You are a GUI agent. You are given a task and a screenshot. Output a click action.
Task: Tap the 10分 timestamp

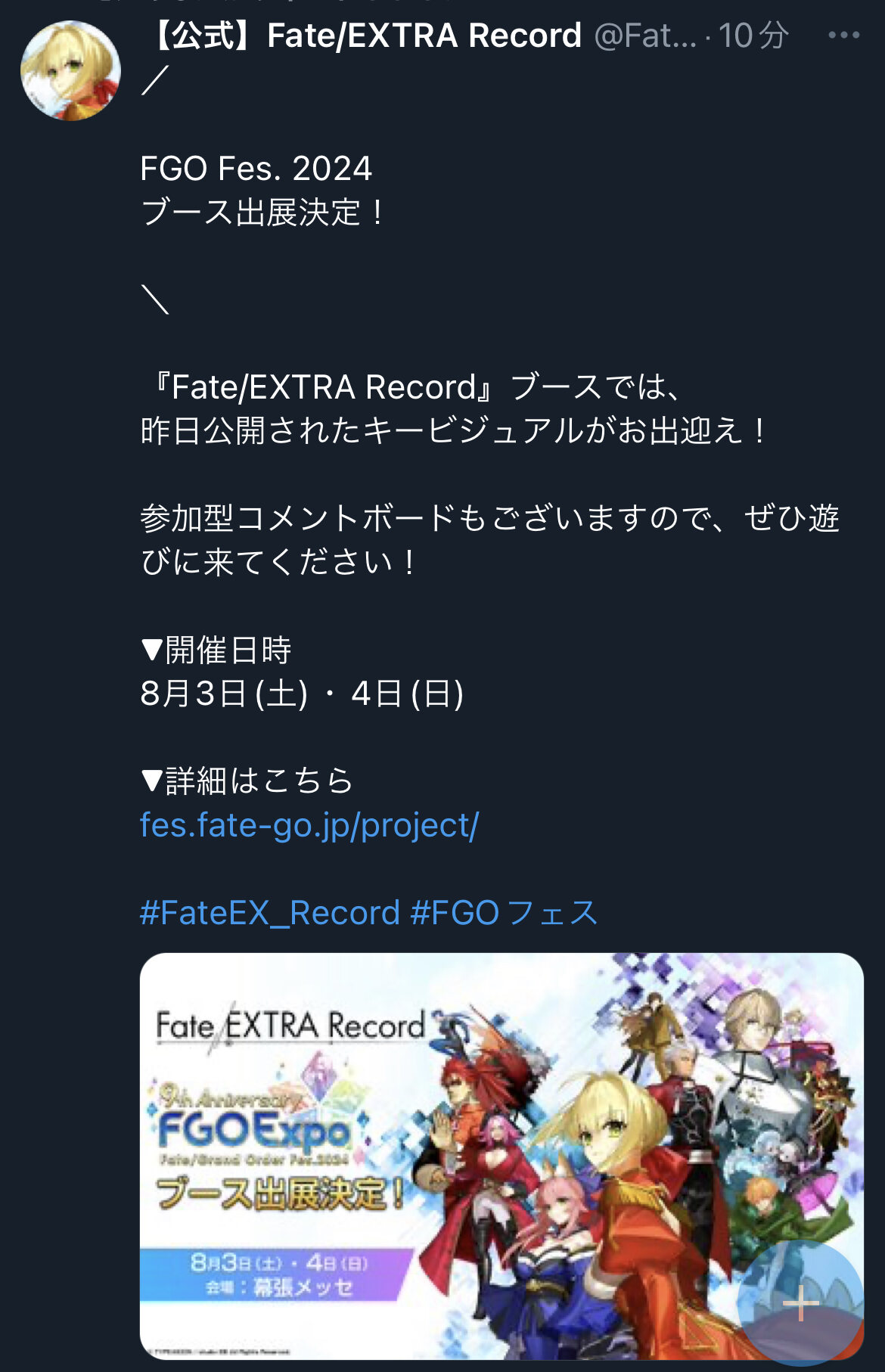coord(753,36)
